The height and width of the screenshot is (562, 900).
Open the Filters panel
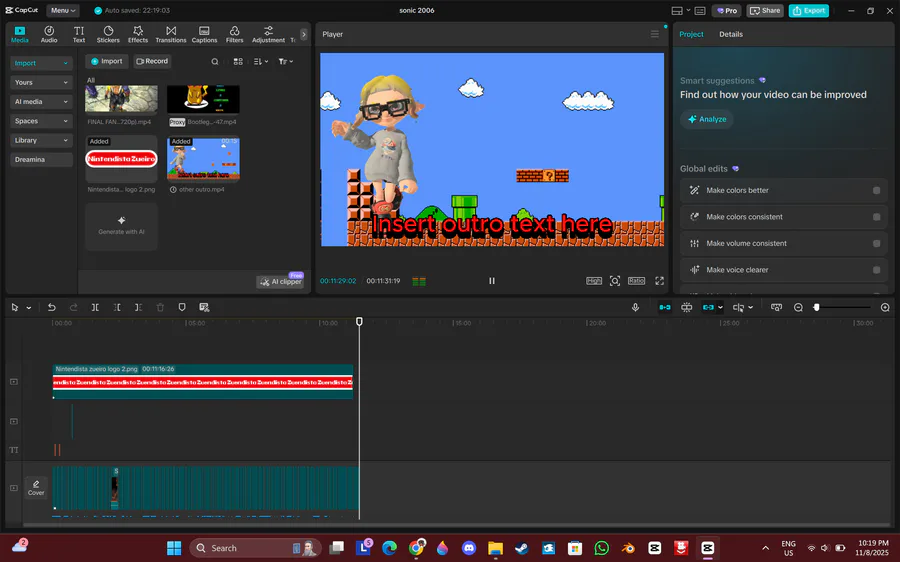(x=234, y=35)
